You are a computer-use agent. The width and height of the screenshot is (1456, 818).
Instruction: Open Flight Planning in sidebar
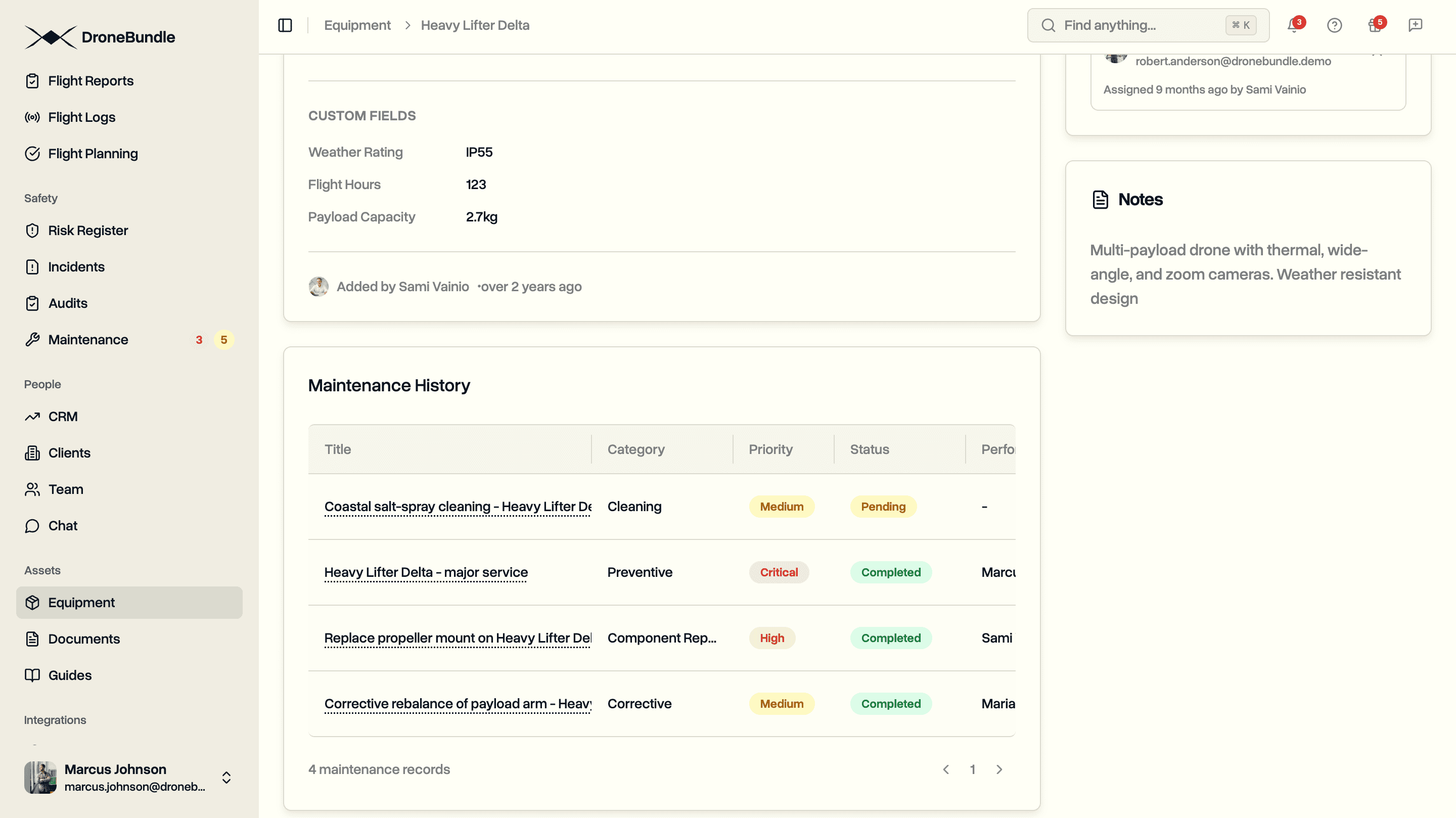129,154
